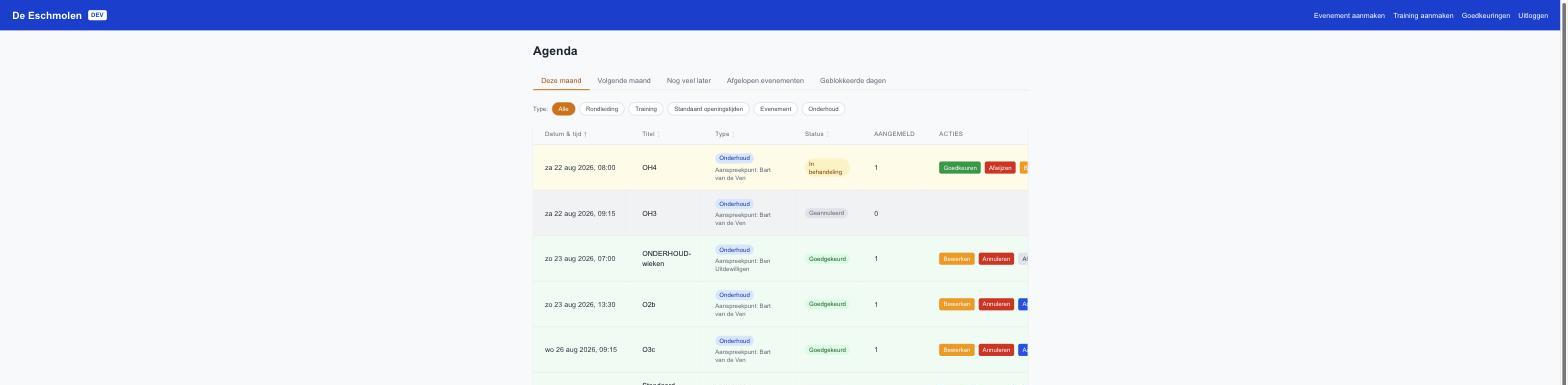Click date zo 23 aug 2026, 13:30
This screenshot has width=1568, height=385.
click(x=580, y=304)
